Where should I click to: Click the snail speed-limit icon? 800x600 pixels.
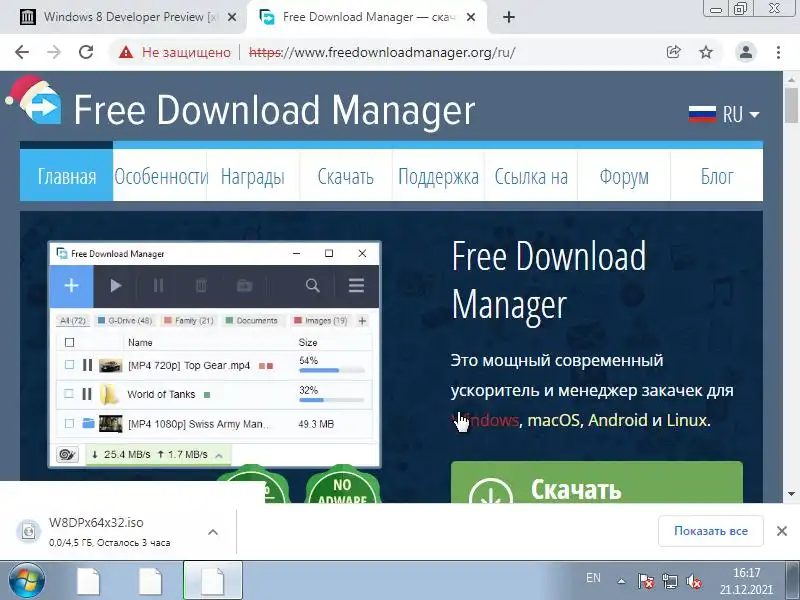tap(68, 454)
